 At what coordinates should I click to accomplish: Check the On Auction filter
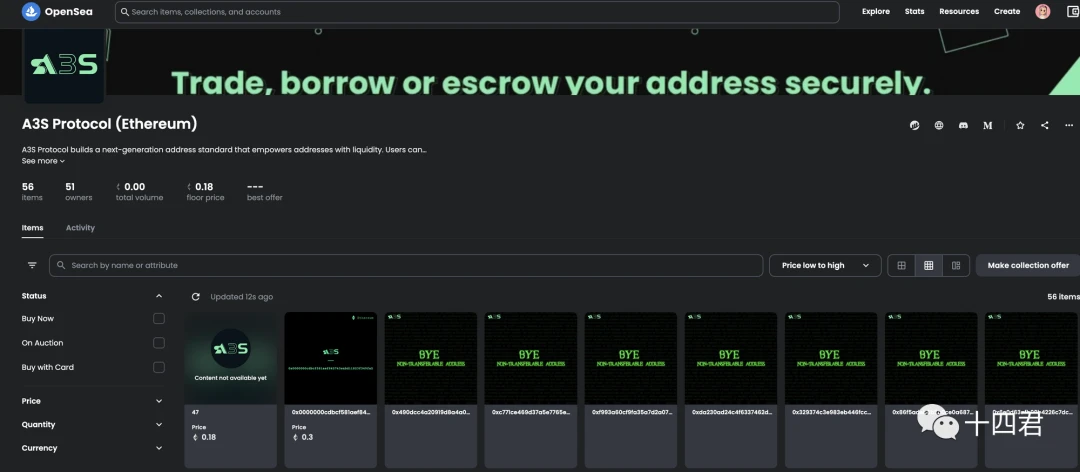click(x=159, y=342)
